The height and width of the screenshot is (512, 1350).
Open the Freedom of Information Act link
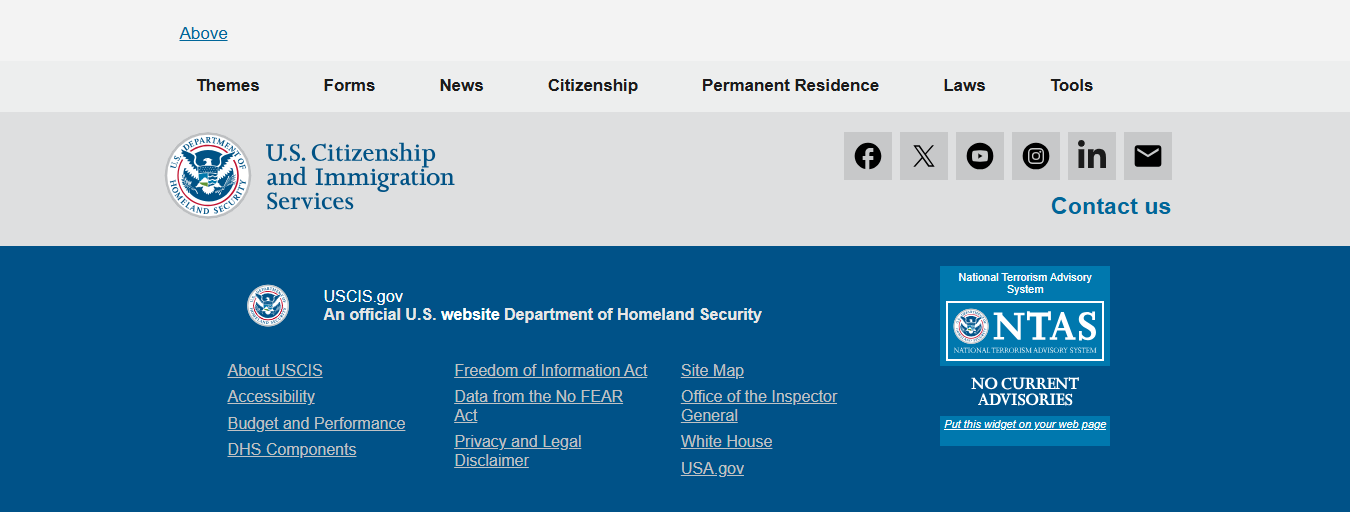(551, 371)
